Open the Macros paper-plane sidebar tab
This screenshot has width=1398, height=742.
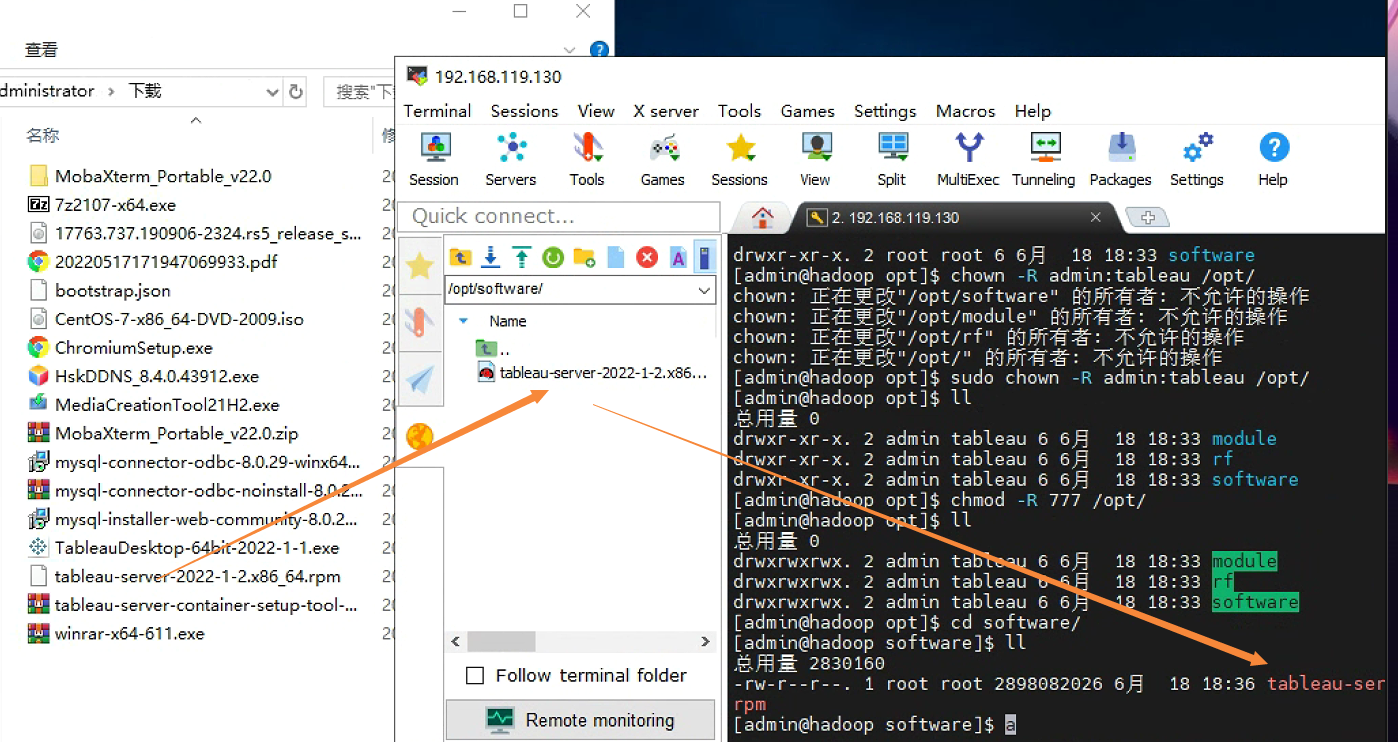[420, 379]
